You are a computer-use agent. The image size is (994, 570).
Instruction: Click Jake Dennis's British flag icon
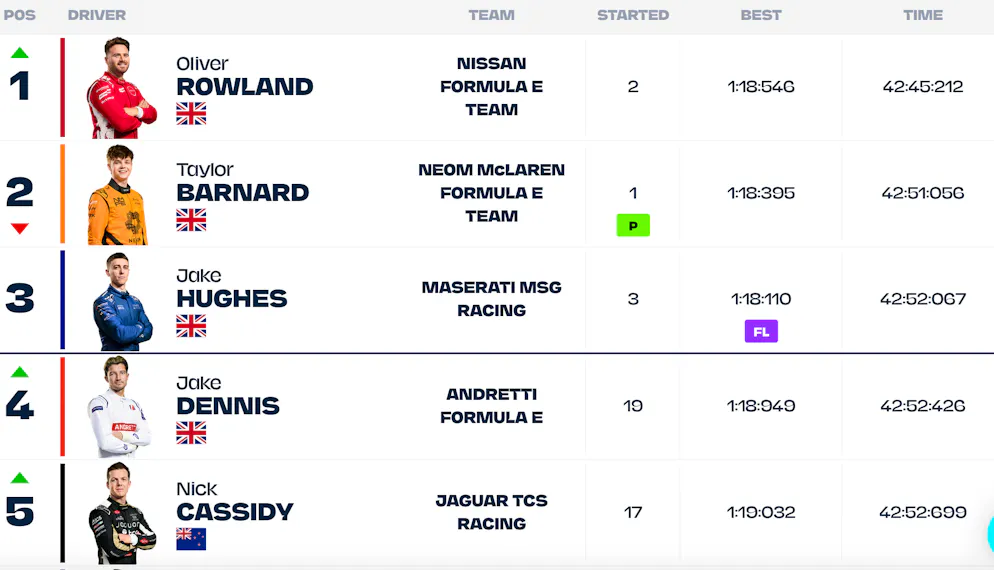pyautogui.click(x=191, y=433)
